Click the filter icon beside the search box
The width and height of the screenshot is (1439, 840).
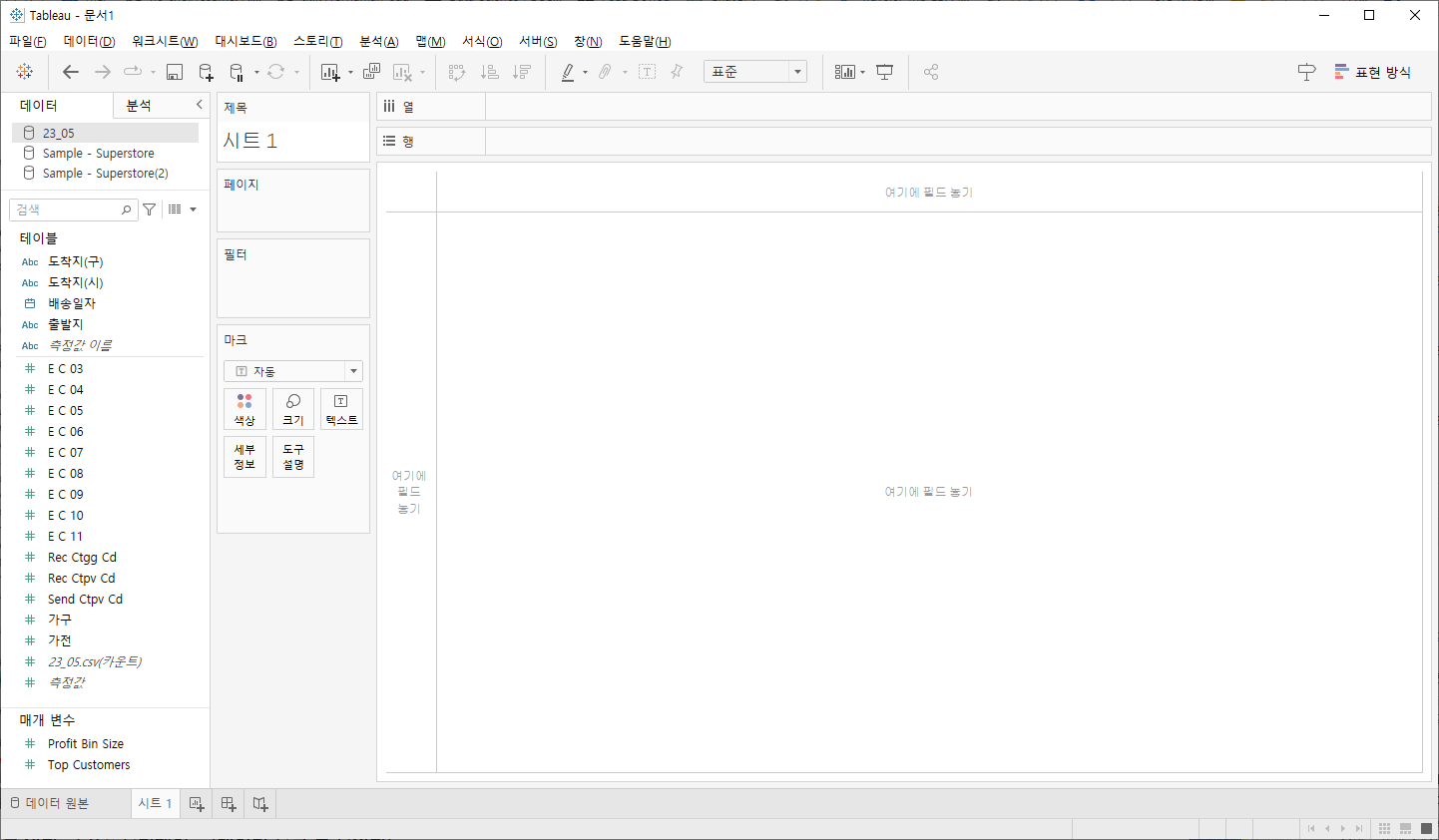click(149, 210)
